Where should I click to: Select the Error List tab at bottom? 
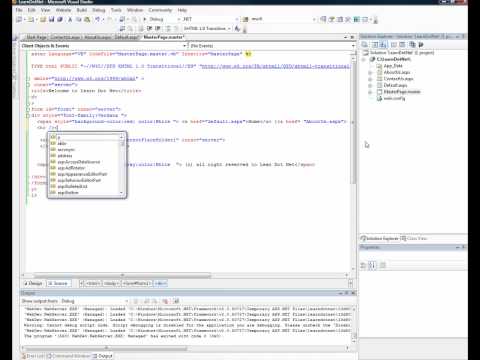33,356
